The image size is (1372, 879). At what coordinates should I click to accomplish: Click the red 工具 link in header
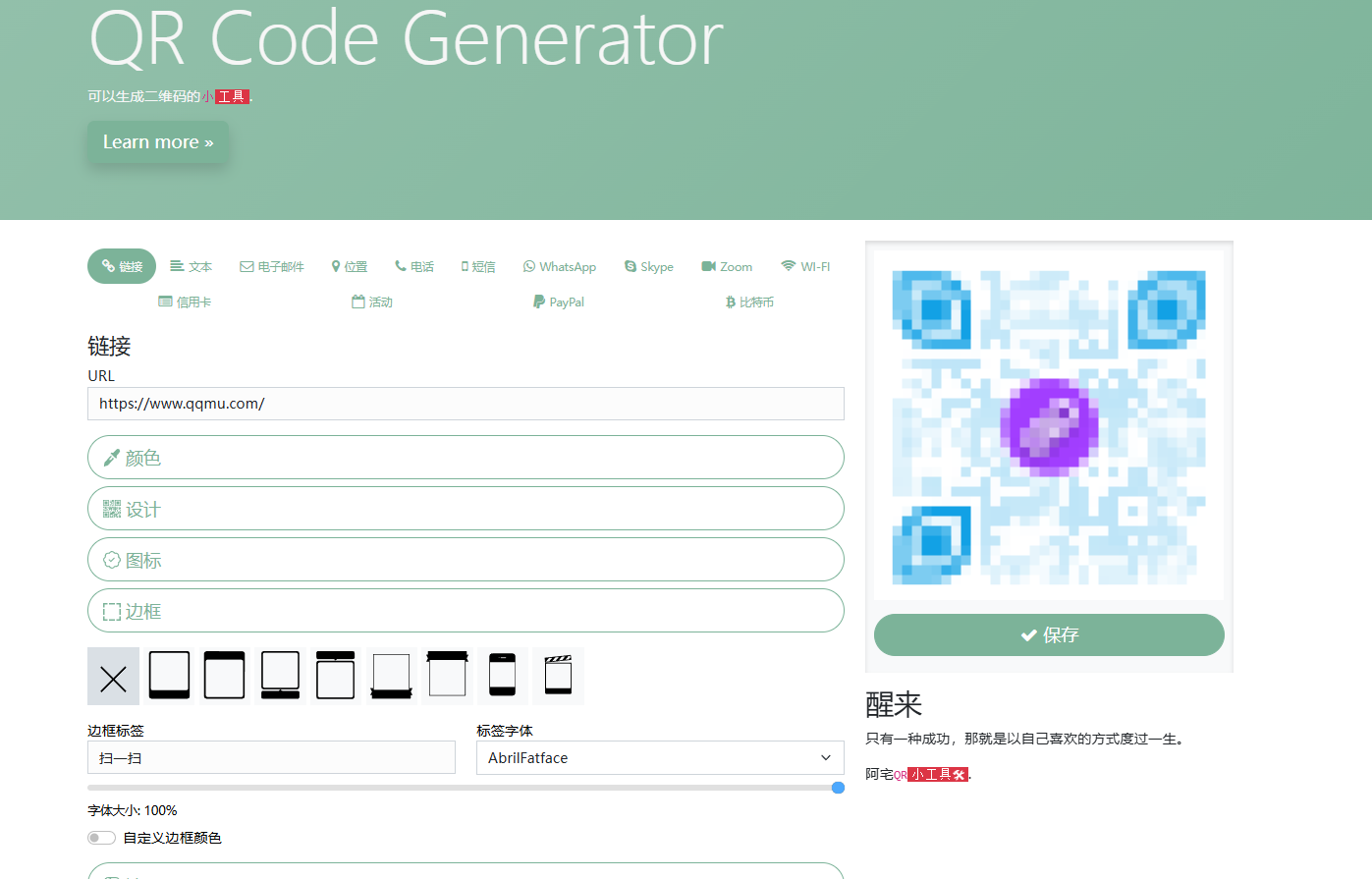tap(232, 96)
